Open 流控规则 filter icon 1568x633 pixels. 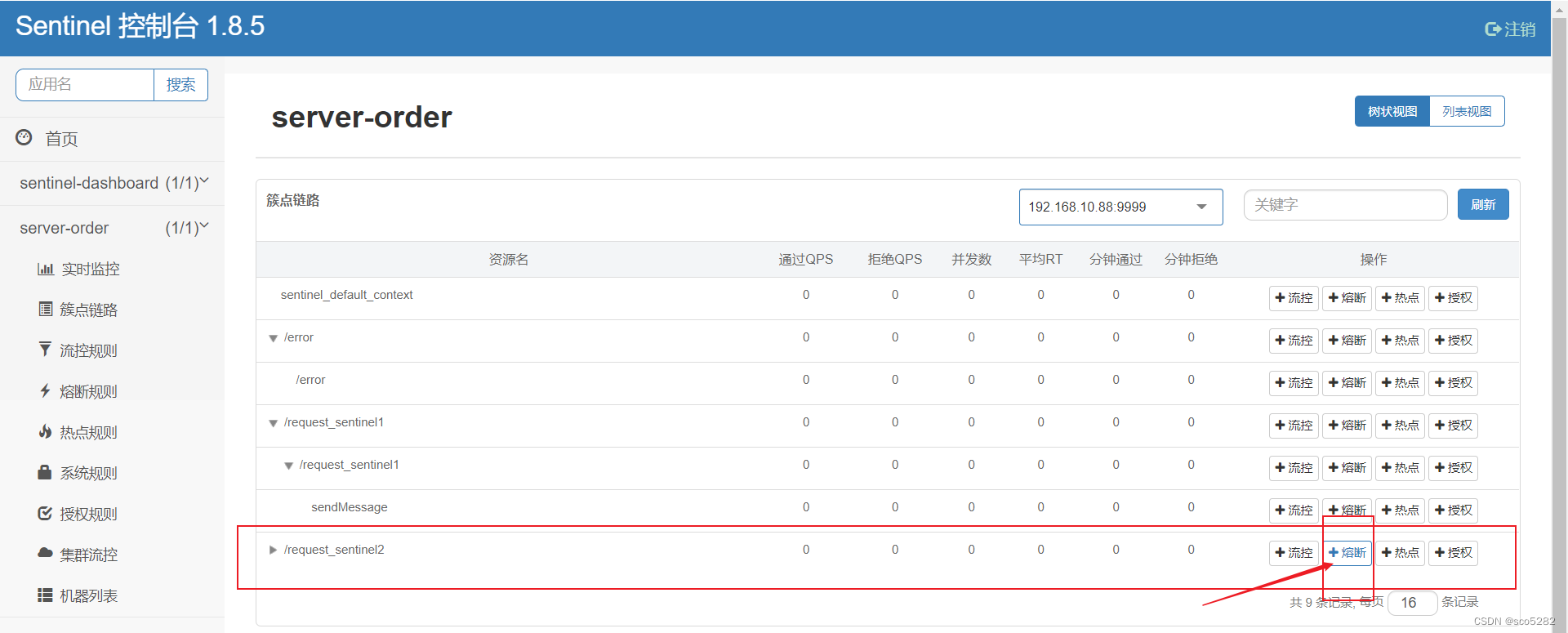[45, 350]
